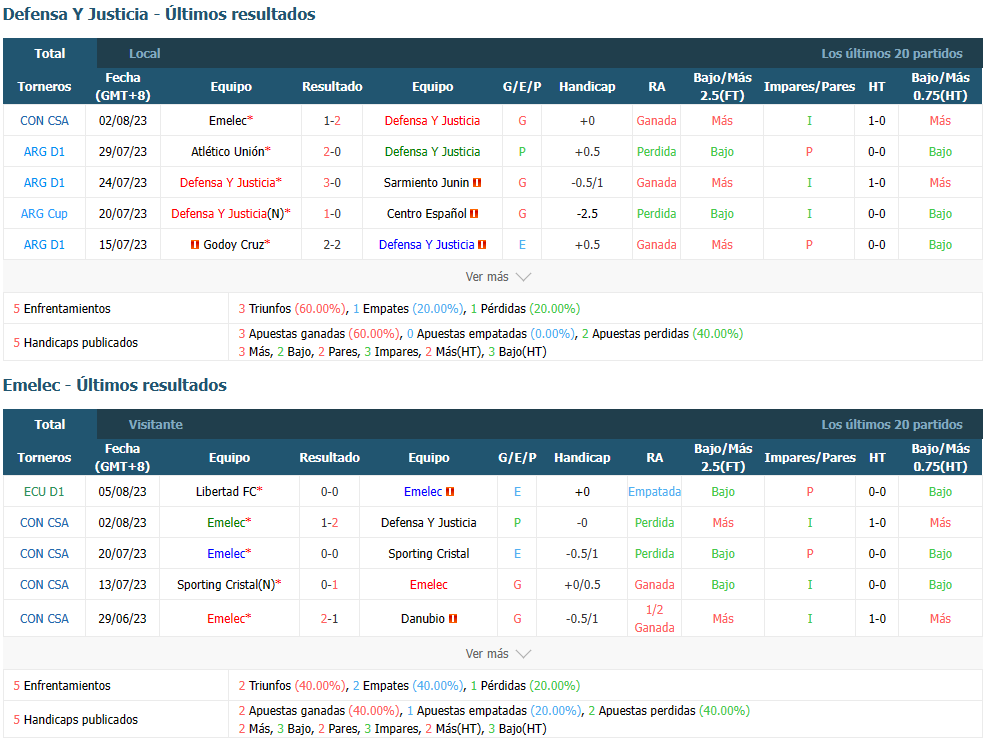Click the 0-0 result in Libertad FC row
This screenshot has width=990, height=744.
[330, 491]
